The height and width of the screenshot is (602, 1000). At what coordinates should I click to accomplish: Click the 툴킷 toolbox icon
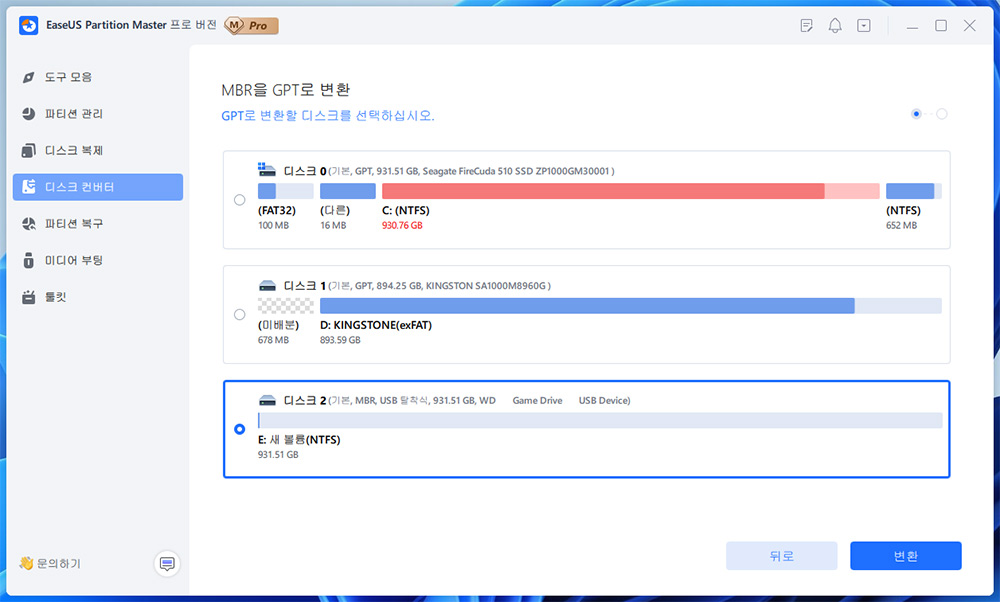click(x=28, y=297)
